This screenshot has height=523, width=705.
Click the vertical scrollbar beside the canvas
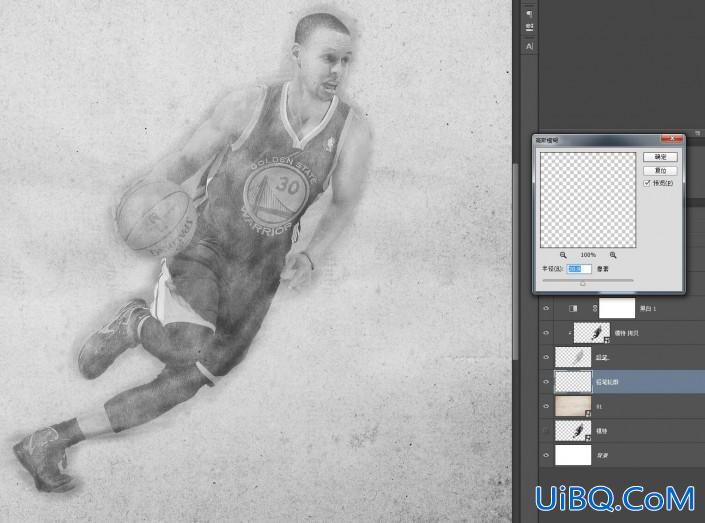(x=516, y=261)
